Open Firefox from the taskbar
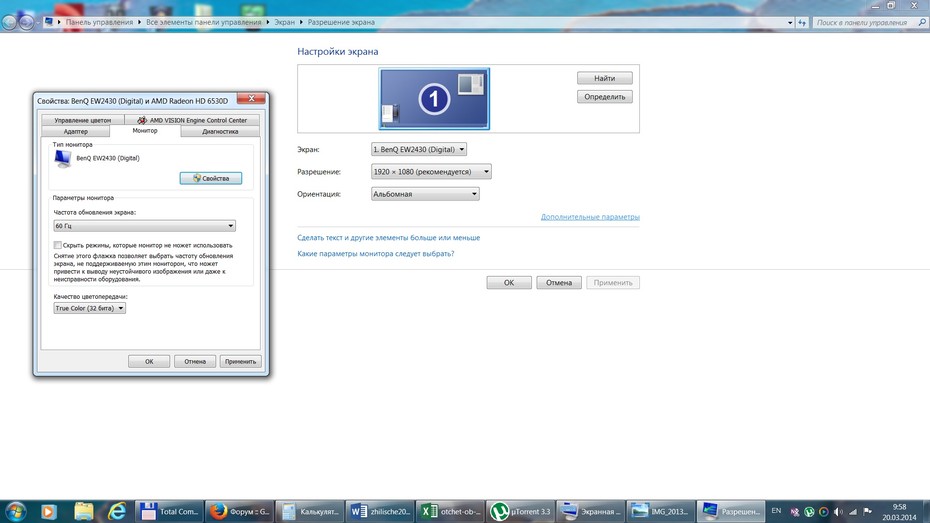Viewport: 930px width, 523px height. pos(240,511)
